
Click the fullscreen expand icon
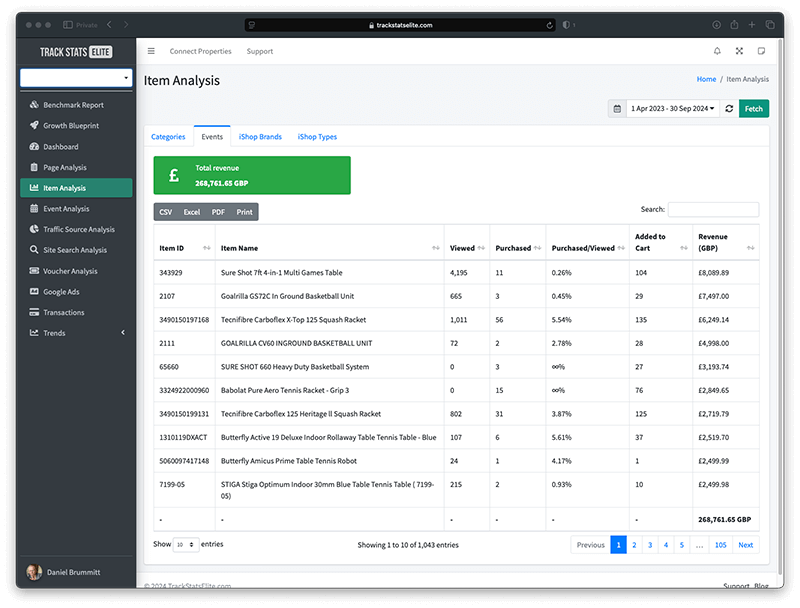739,51
